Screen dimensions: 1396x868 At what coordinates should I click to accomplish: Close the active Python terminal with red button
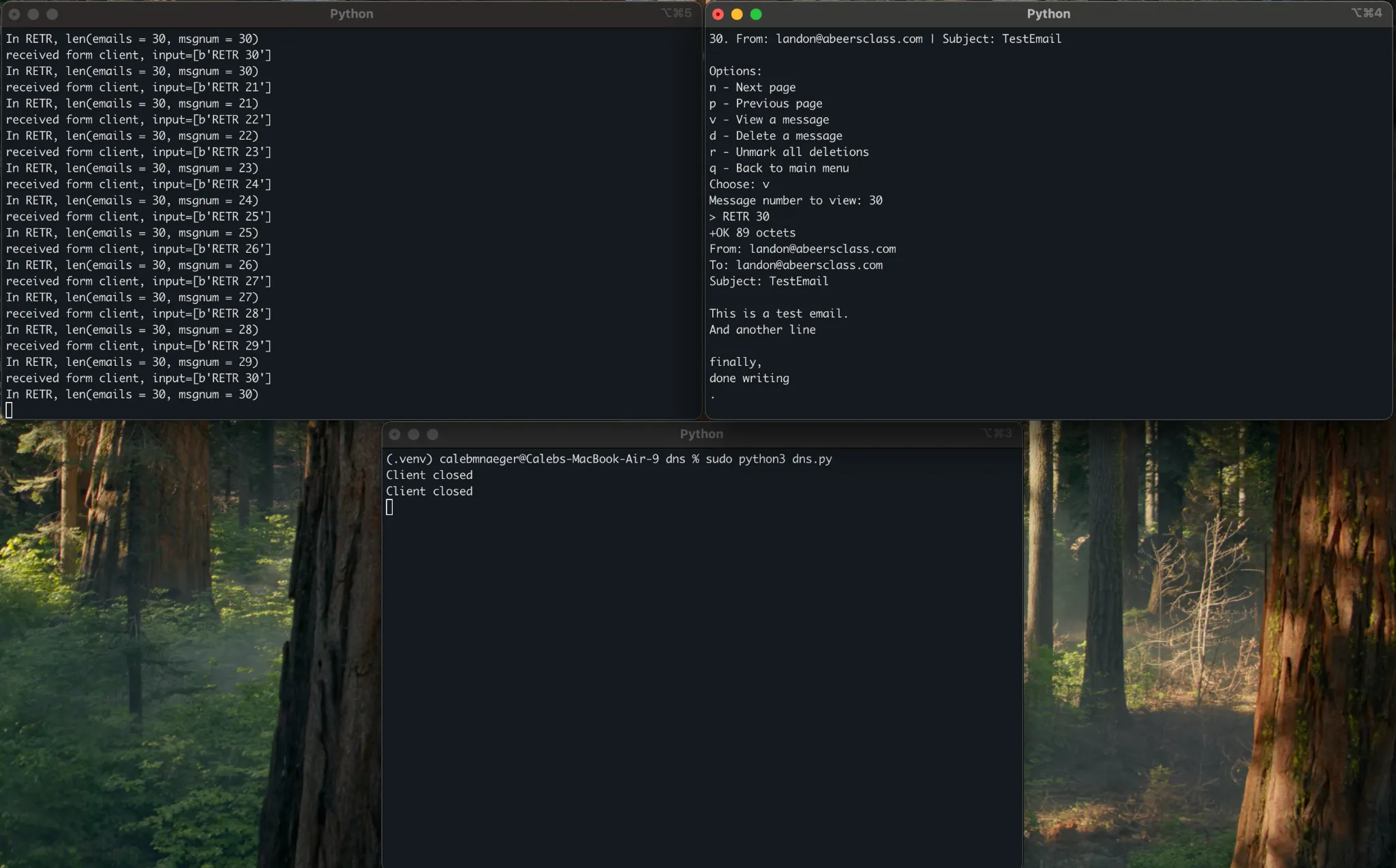click(718, 14)
